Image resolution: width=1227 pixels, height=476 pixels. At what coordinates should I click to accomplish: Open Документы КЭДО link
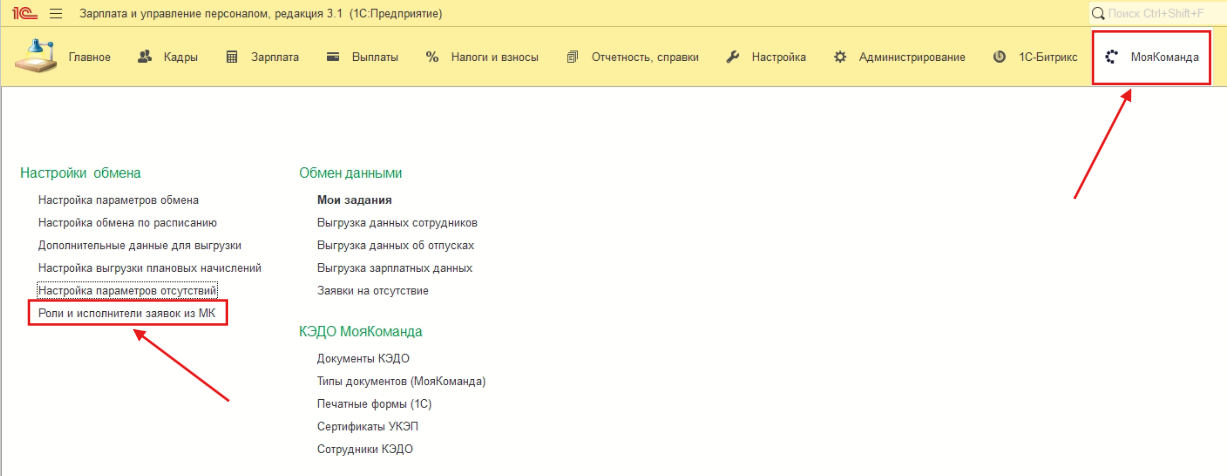363,358
